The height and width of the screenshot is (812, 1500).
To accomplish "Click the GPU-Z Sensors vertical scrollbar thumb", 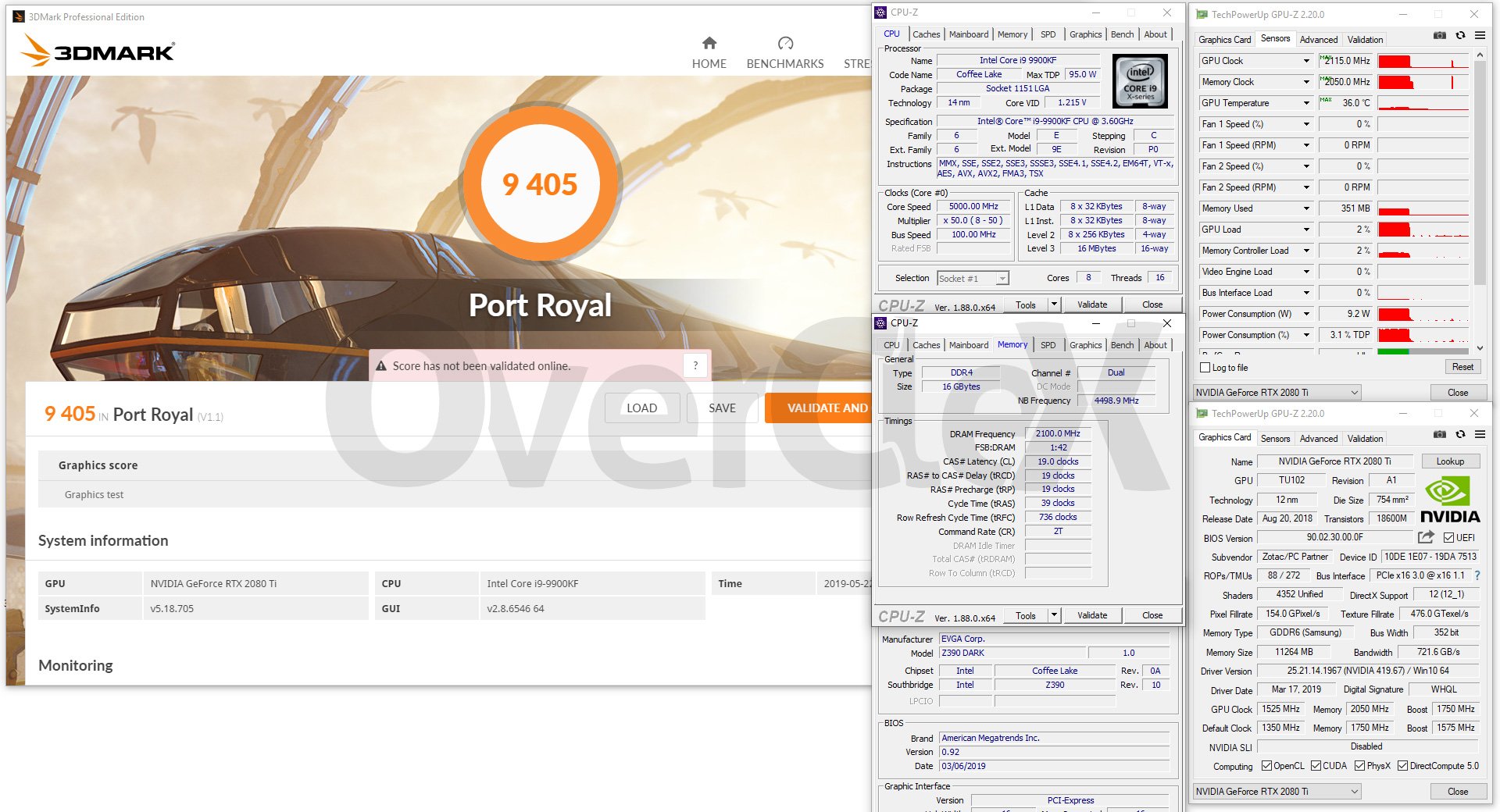I will pyautogui.click(x=1480, y=172).
